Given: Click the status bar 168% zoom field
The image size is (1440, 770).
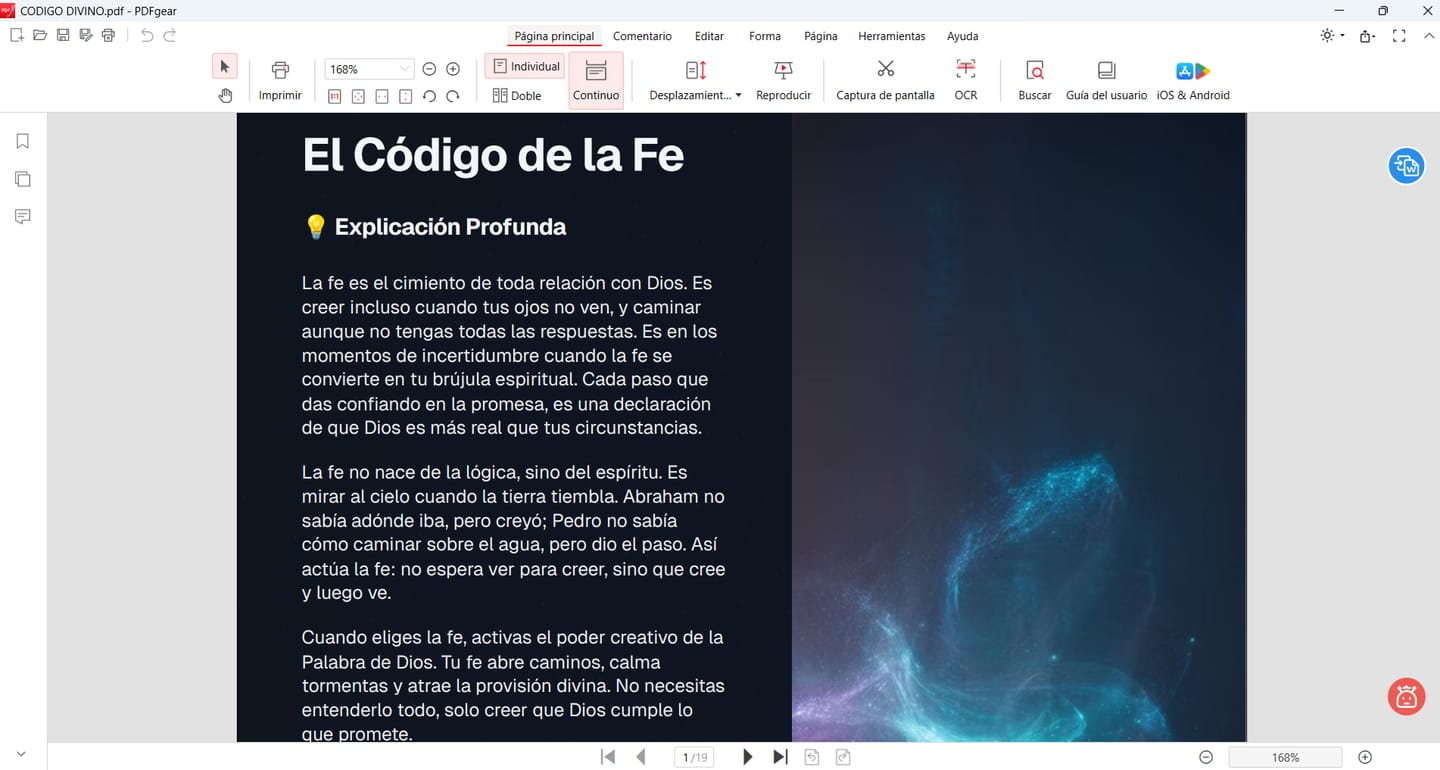Looking at the screenshot, I should coord(1285,757).
